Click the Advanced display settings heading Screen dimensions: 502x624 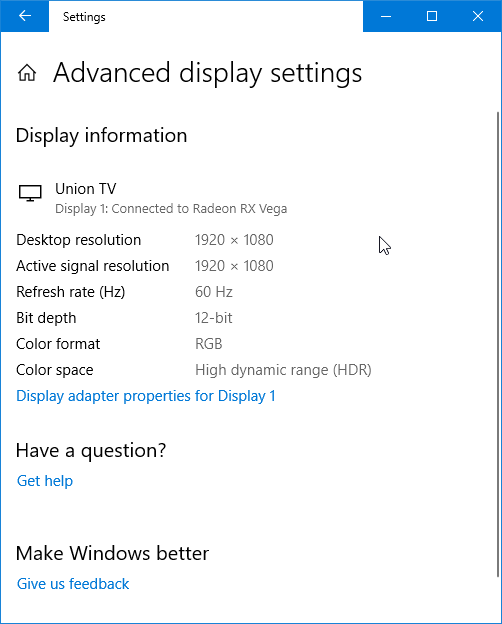coord(207,73)
